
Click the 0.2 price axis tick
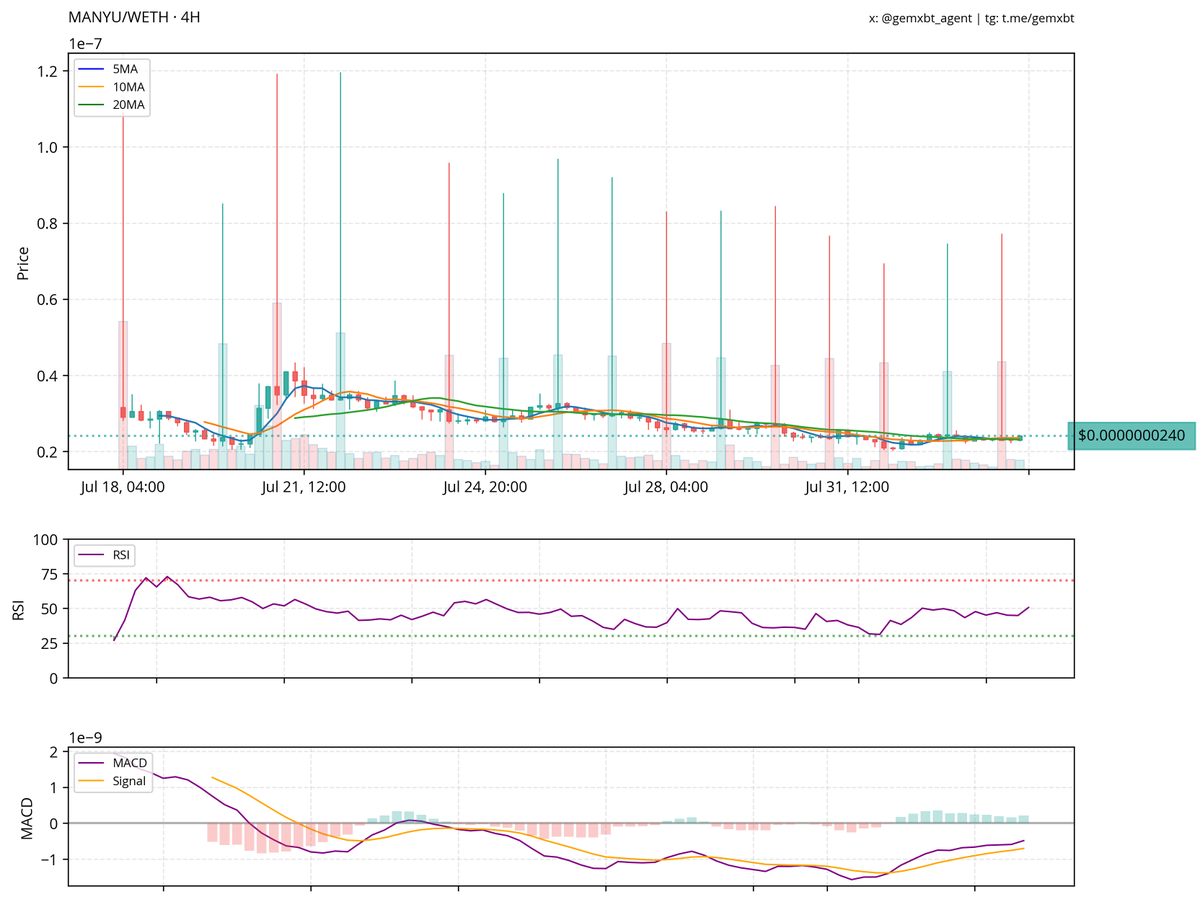[48, 451]
